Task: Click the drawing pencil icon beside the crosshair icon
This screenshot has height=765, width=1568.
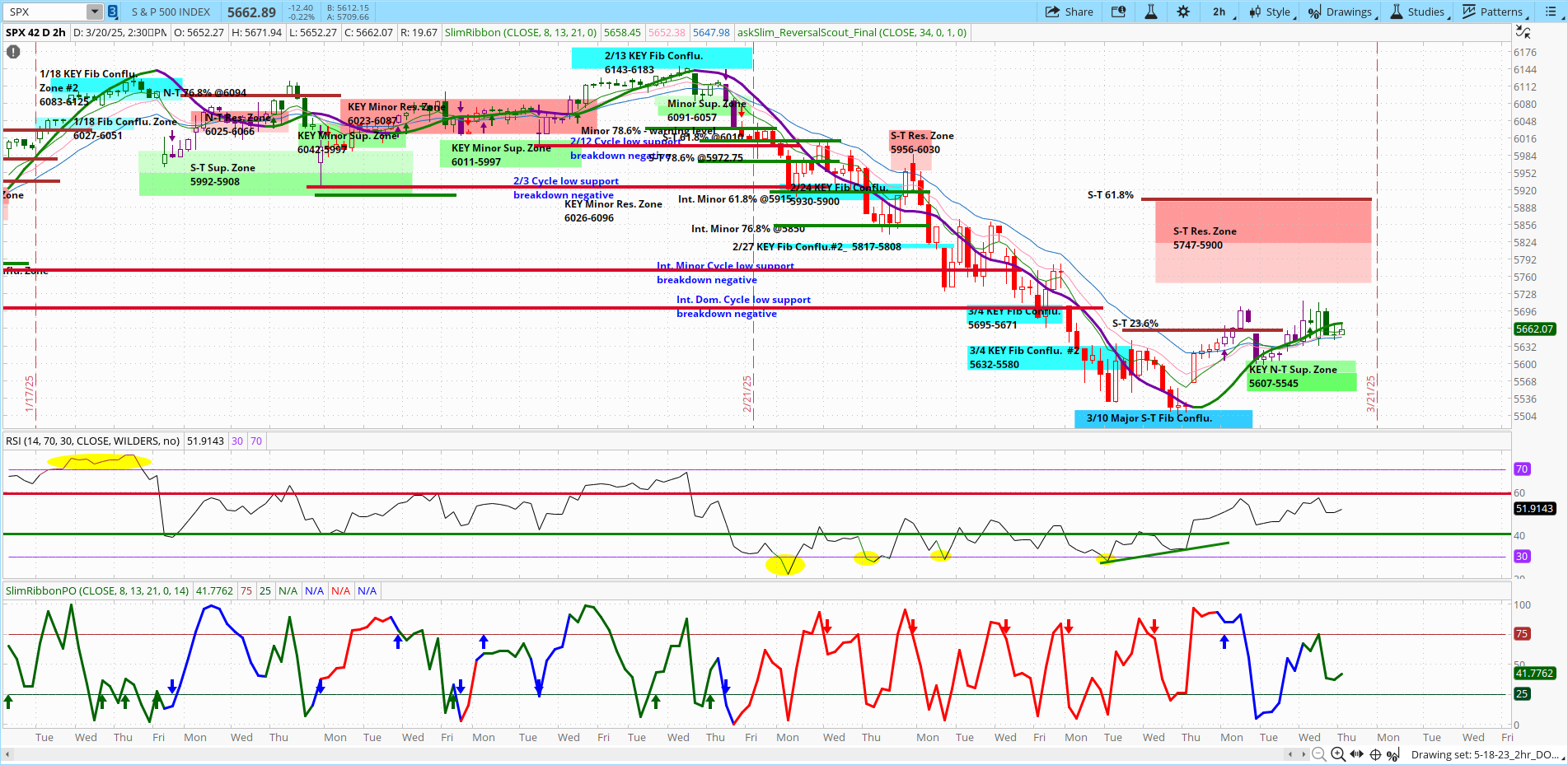Action: click(x=1392, y=754)
